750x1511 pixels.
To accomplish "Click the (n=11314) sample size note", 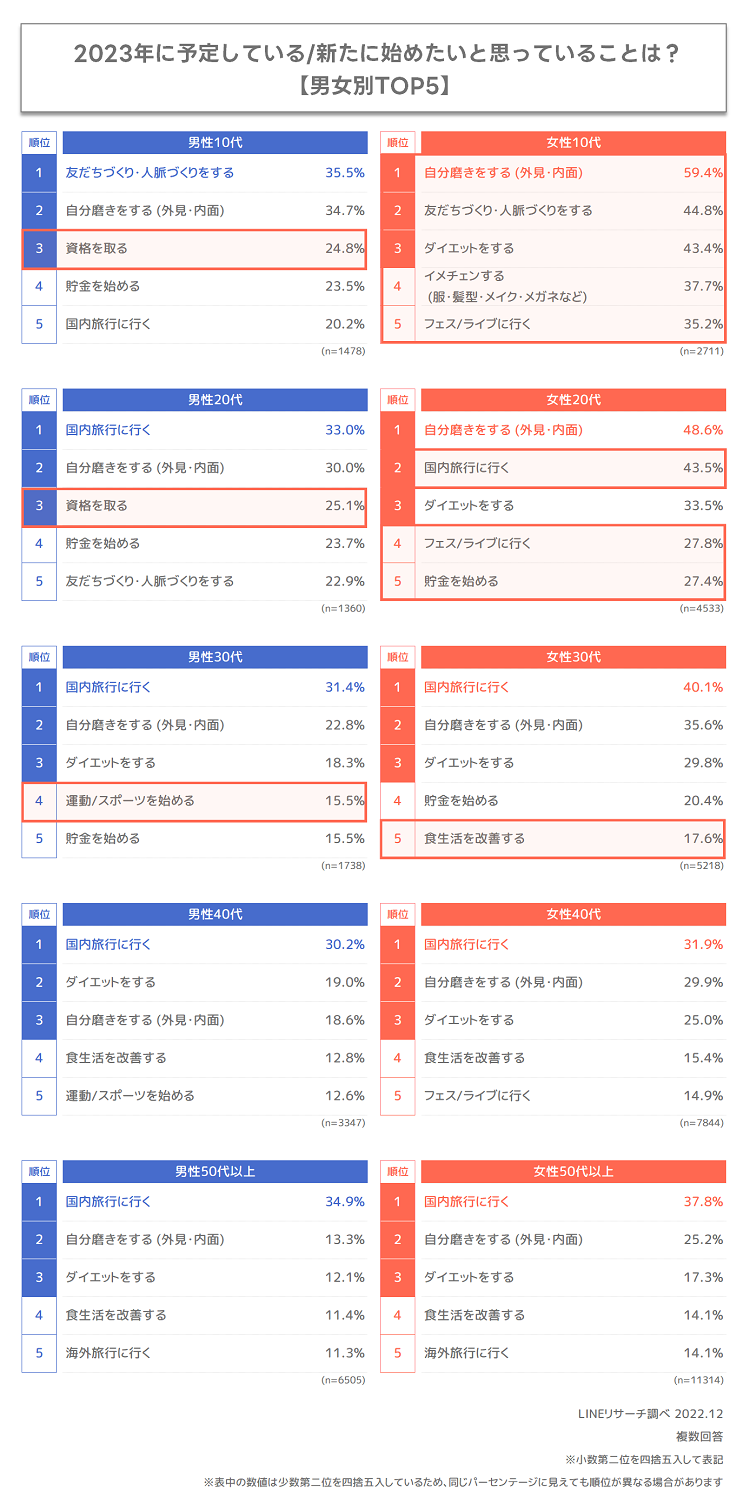I will 701,1380.
